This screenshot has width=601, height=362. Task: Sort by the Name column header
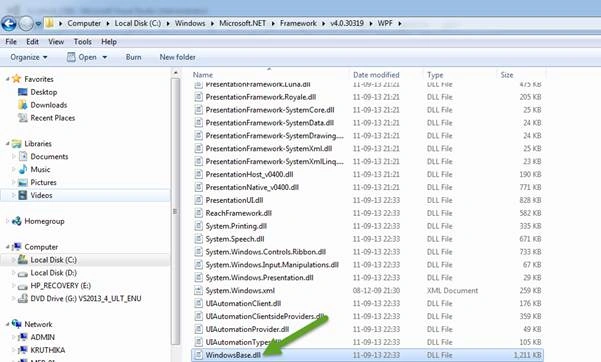click(x=202, y=75)
